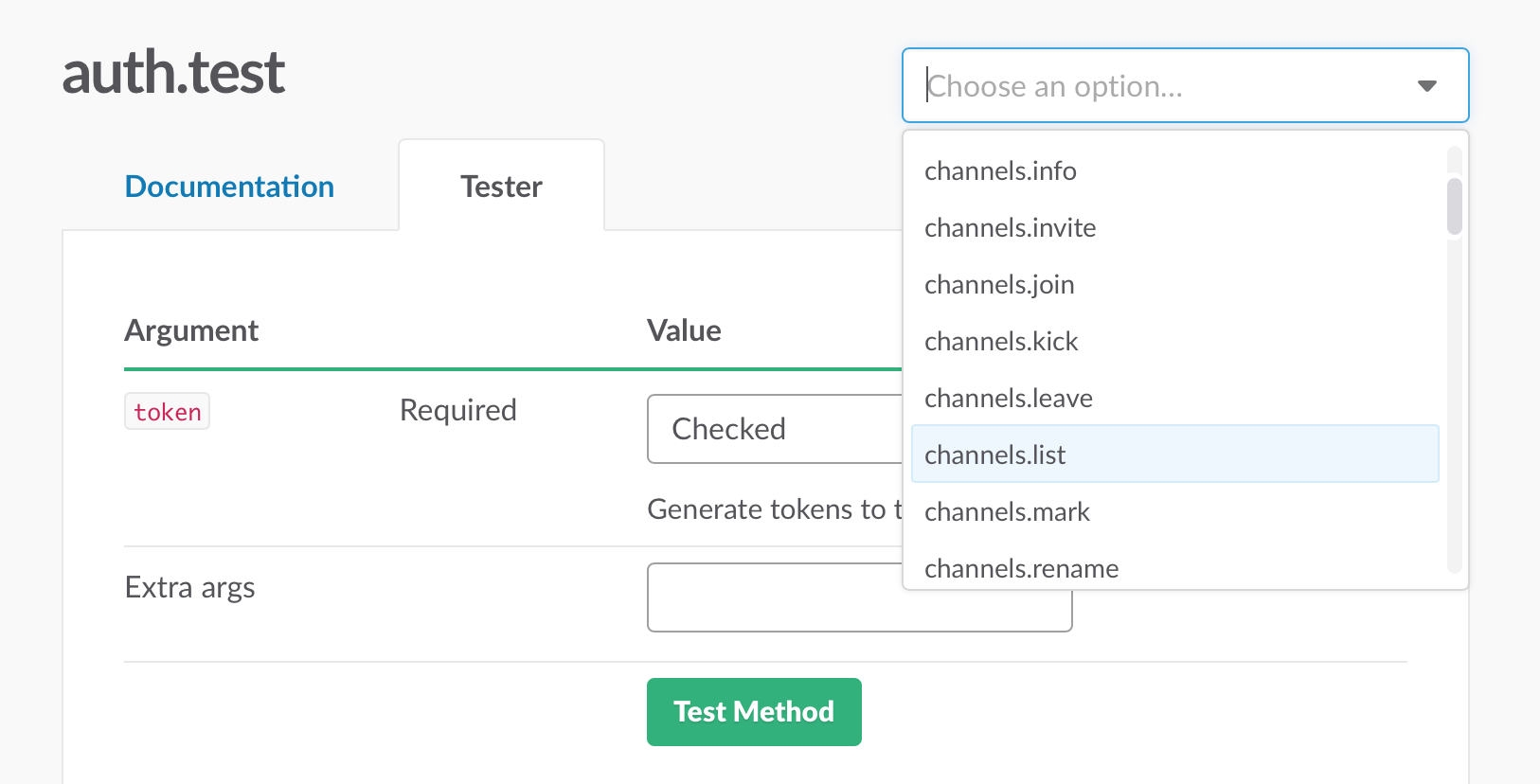The height and width of the screenshot is (784, 1540).
Task: Choose channels.leave in the list
Action: [x=1008, y=399]
